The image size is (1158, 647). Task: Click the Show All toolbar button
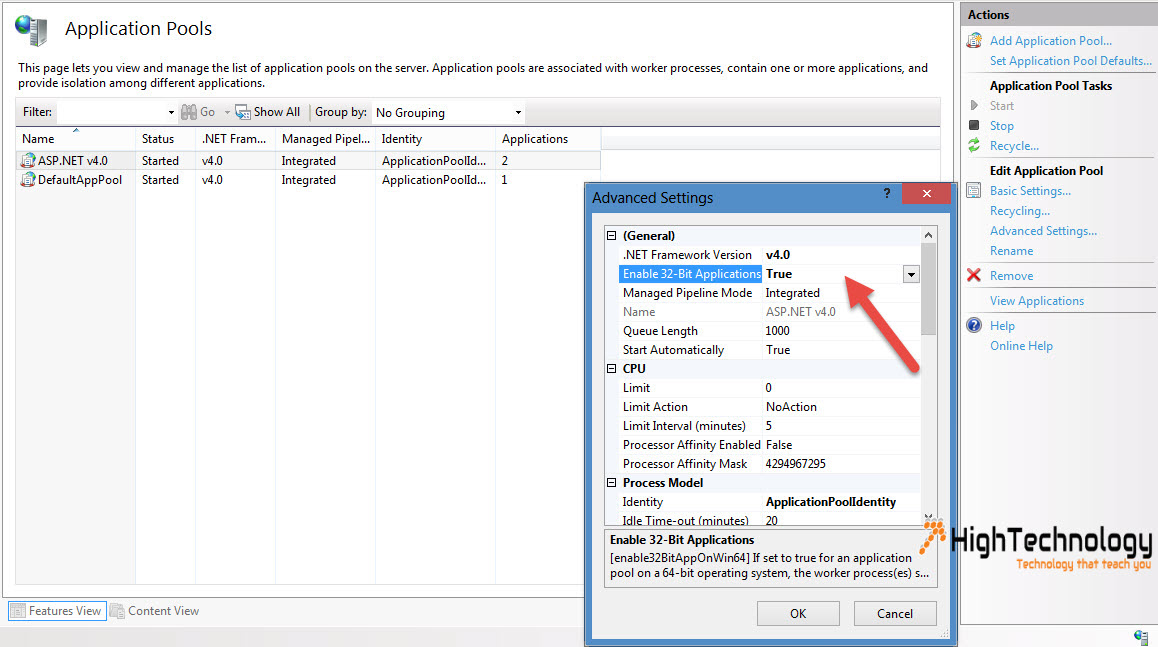tap(268, 112)
